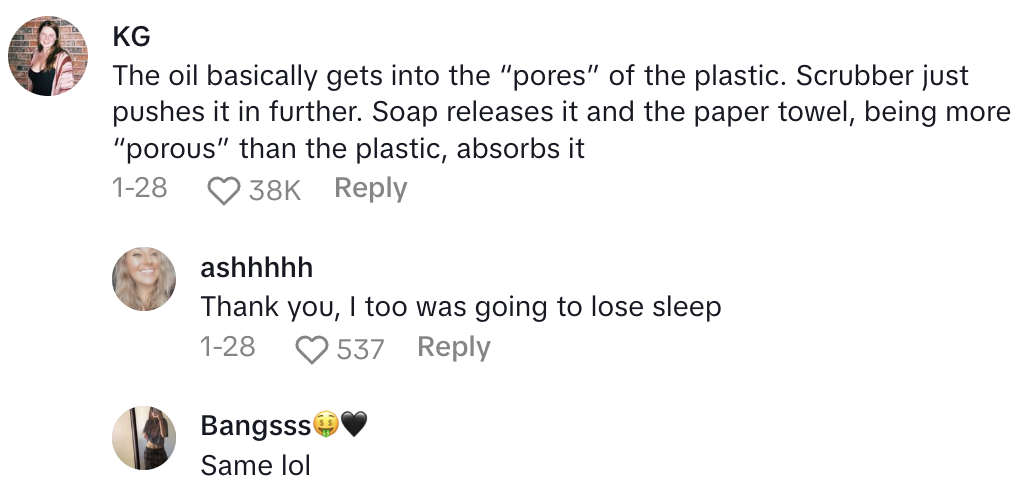The width and height of the screenshot is (1032, 484).
Task: Click the "Same lol" comment text
Action: [x=255, y=465]
